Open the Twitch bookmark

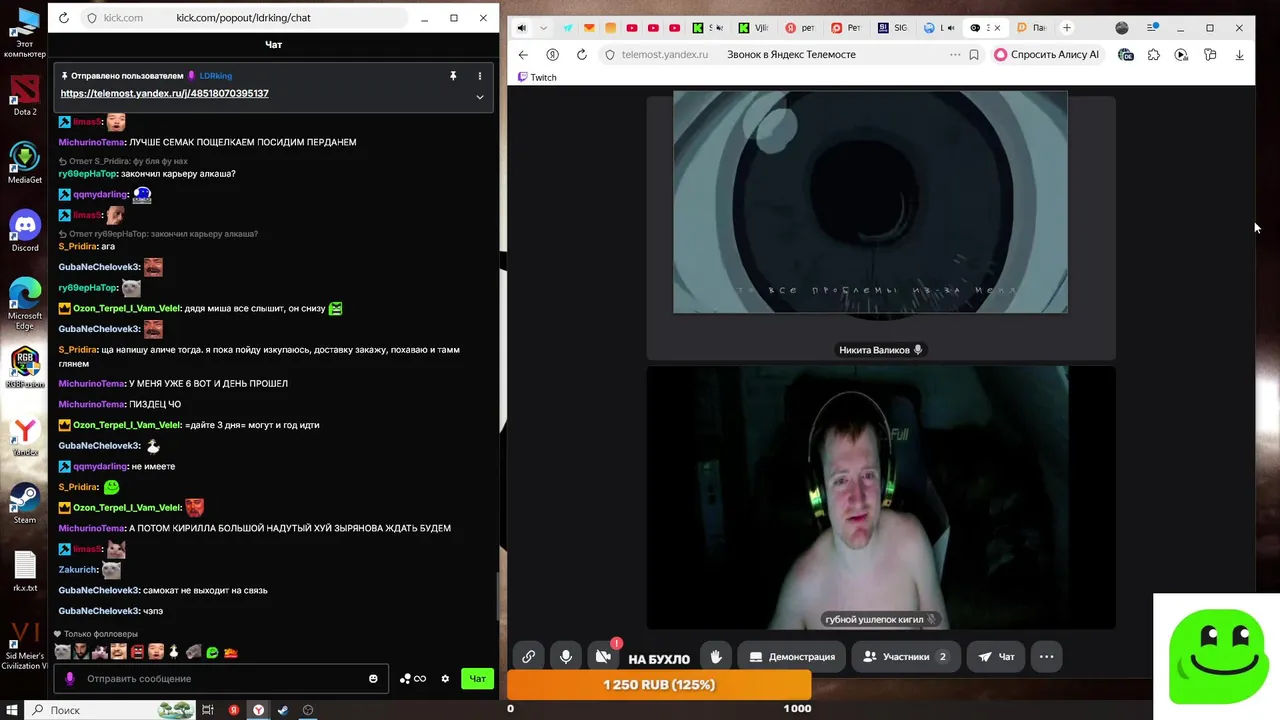point(537,77)
